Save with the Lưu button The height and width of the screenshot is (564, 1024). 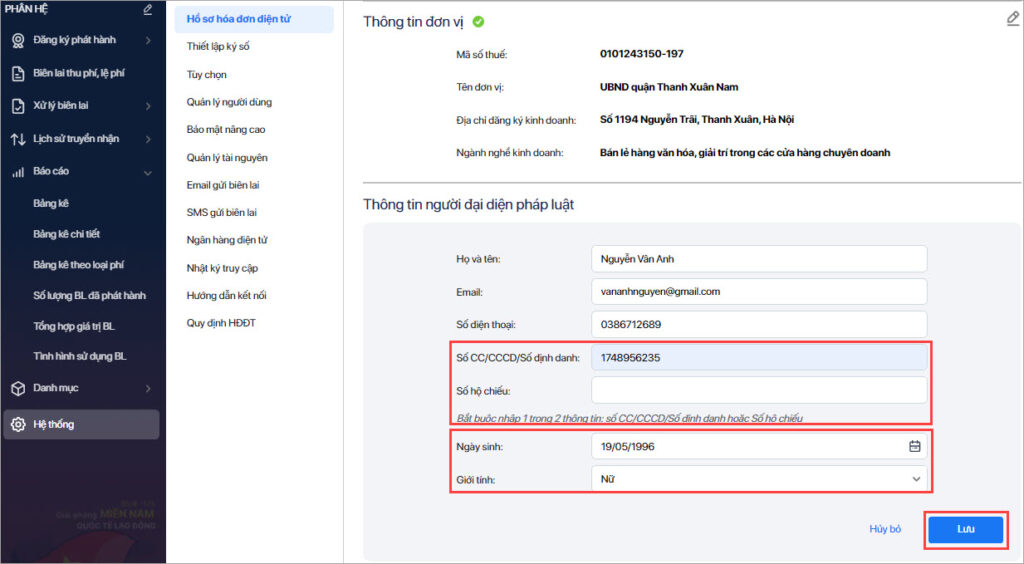[x=965, y=529]
